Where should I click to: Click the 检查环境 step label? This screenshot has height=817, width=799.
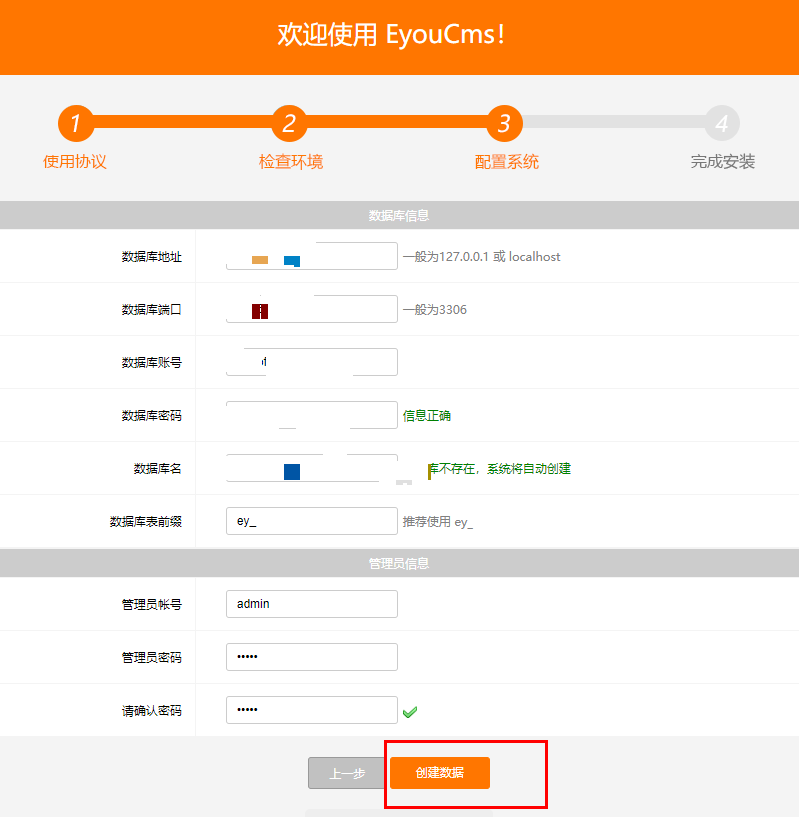click(291, 162)
